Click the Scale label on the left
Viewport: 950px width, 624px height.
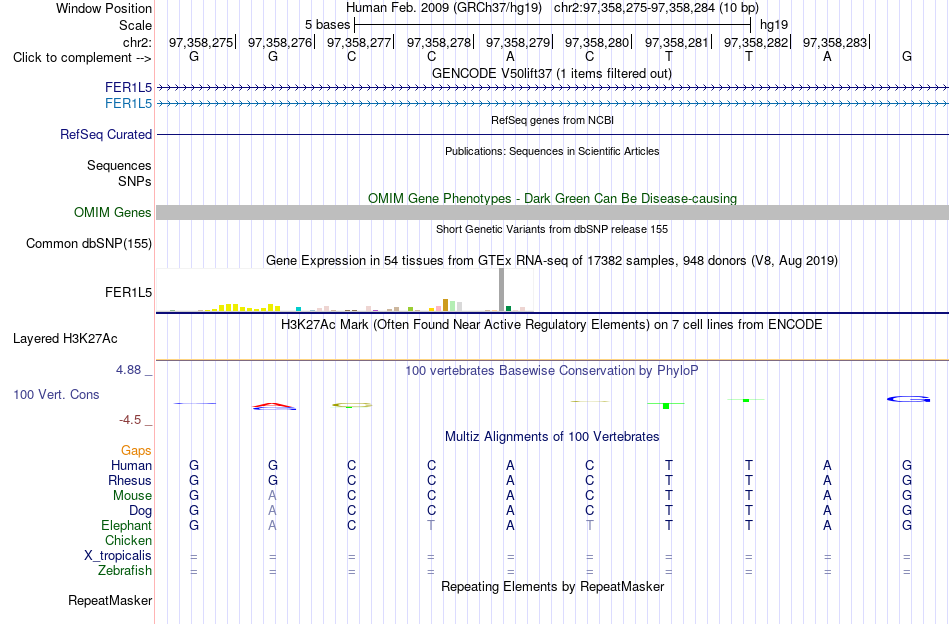(136, 25)
